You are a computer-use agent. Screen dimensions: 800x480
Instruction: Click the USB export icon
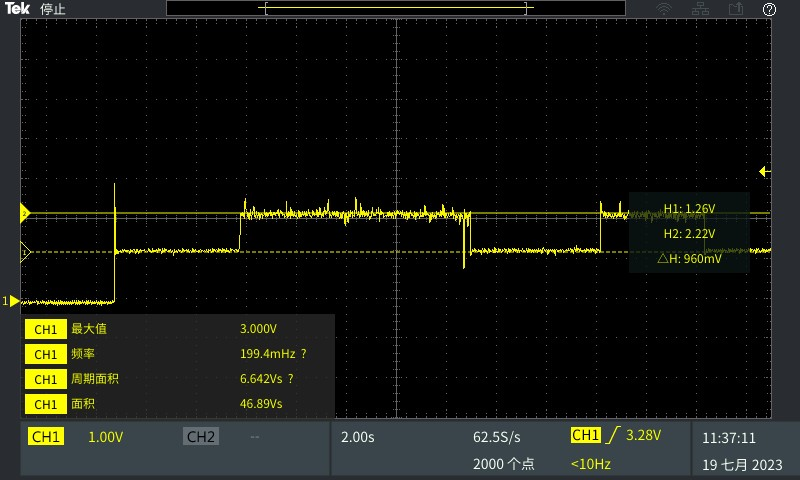tap(736, 9)
